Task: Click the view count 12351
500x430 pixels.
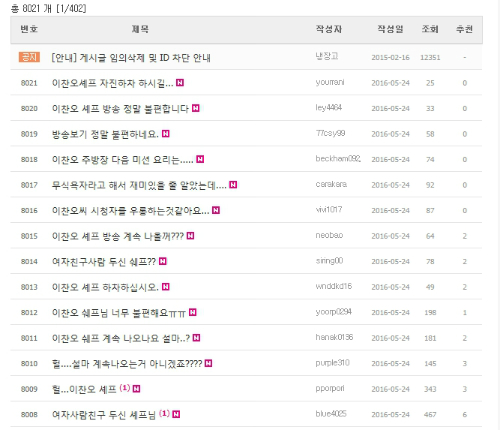Action: (430, 57)
